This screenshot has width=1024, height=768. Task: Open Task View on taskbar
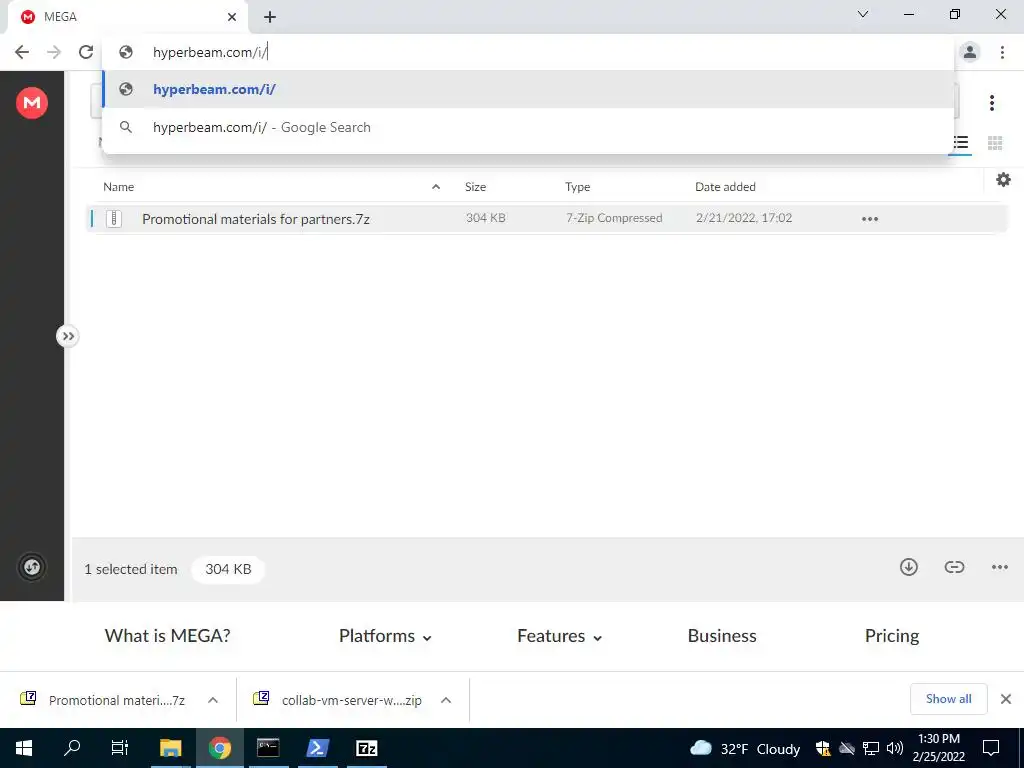(120, 748)
